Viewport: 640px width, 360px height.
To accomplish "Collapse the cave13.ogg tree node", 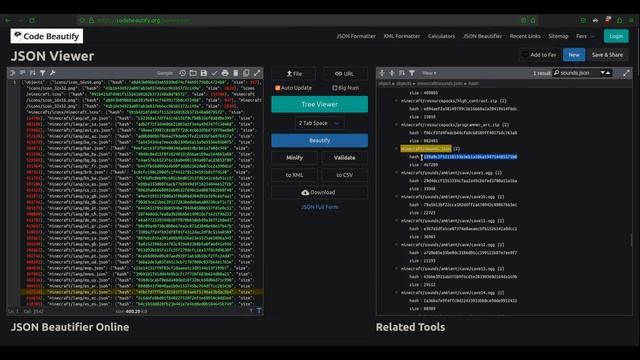I will pos(396,269).
